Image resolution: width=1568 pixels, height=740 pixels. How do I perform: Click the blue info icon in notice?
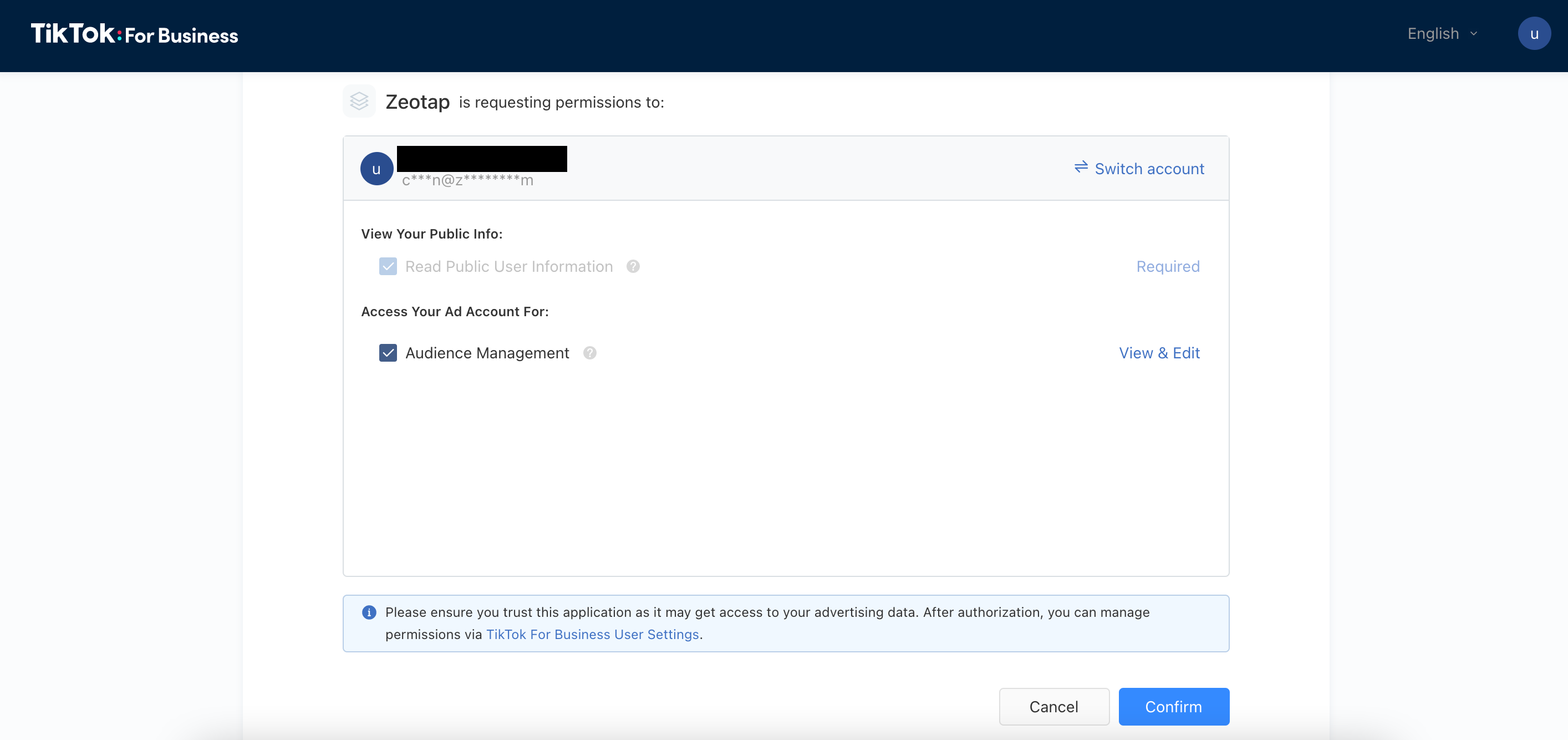coord(369,612)
